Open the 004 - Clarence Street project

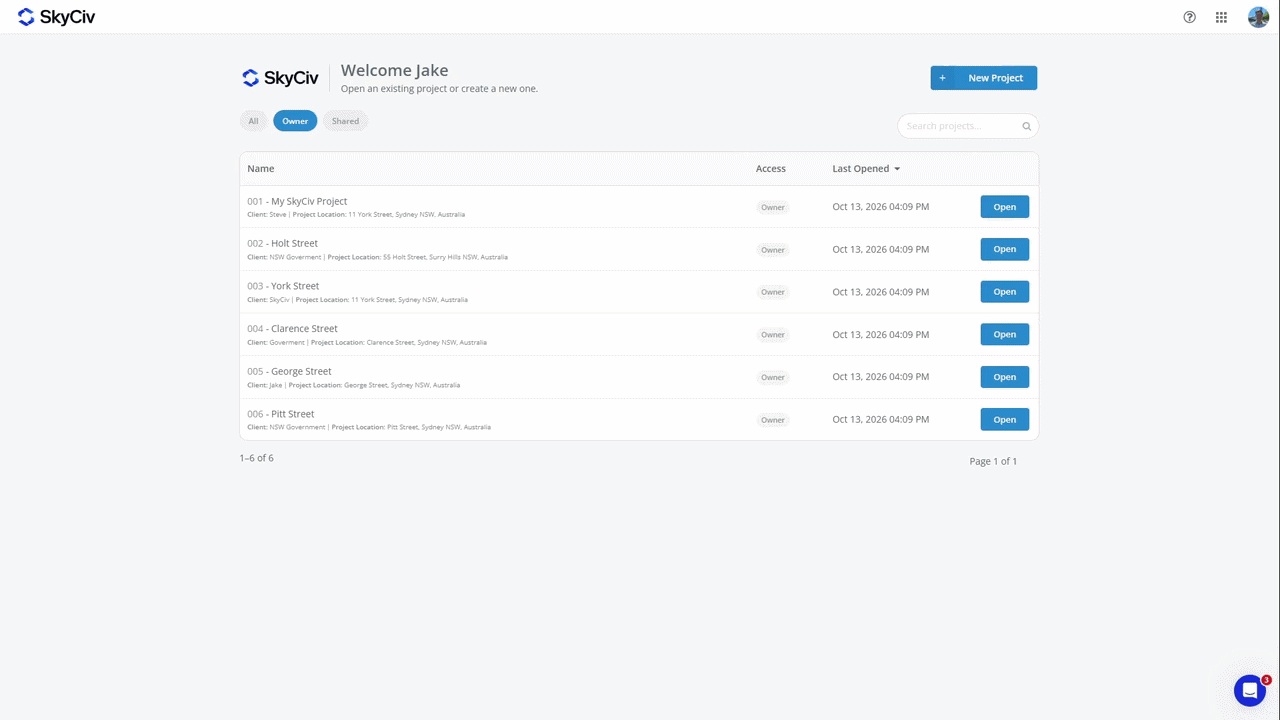1004,334
